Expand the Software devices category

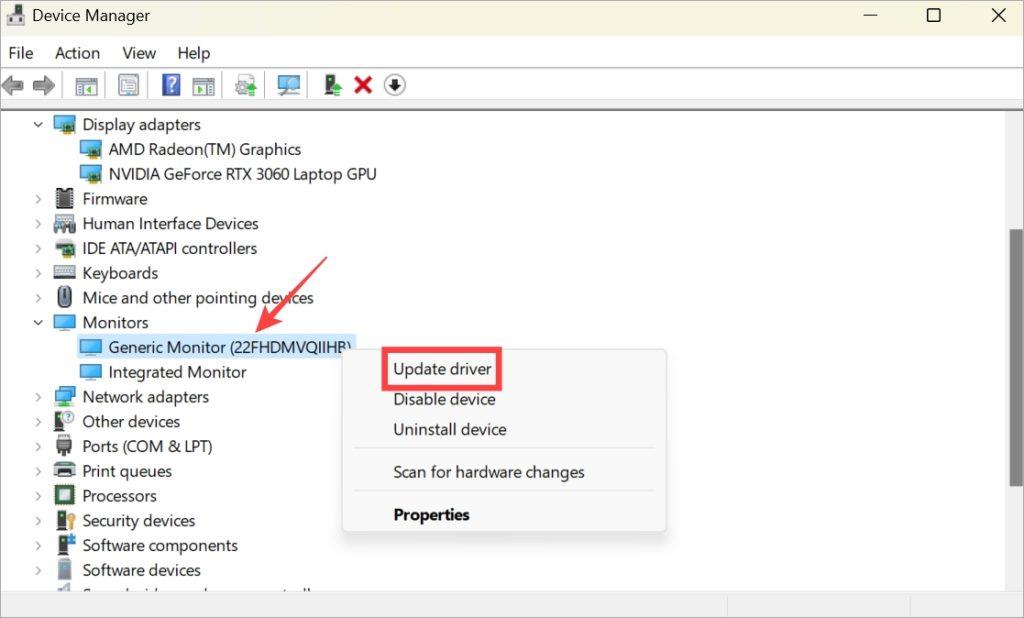tap(39, 570)
